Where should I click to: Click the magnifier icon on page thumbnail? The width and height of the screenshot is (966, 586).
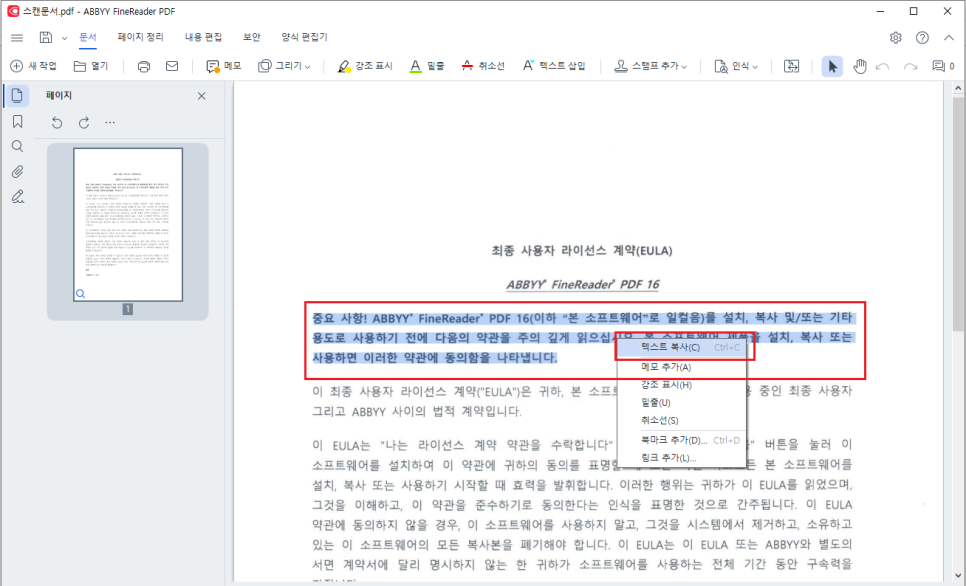80,294
